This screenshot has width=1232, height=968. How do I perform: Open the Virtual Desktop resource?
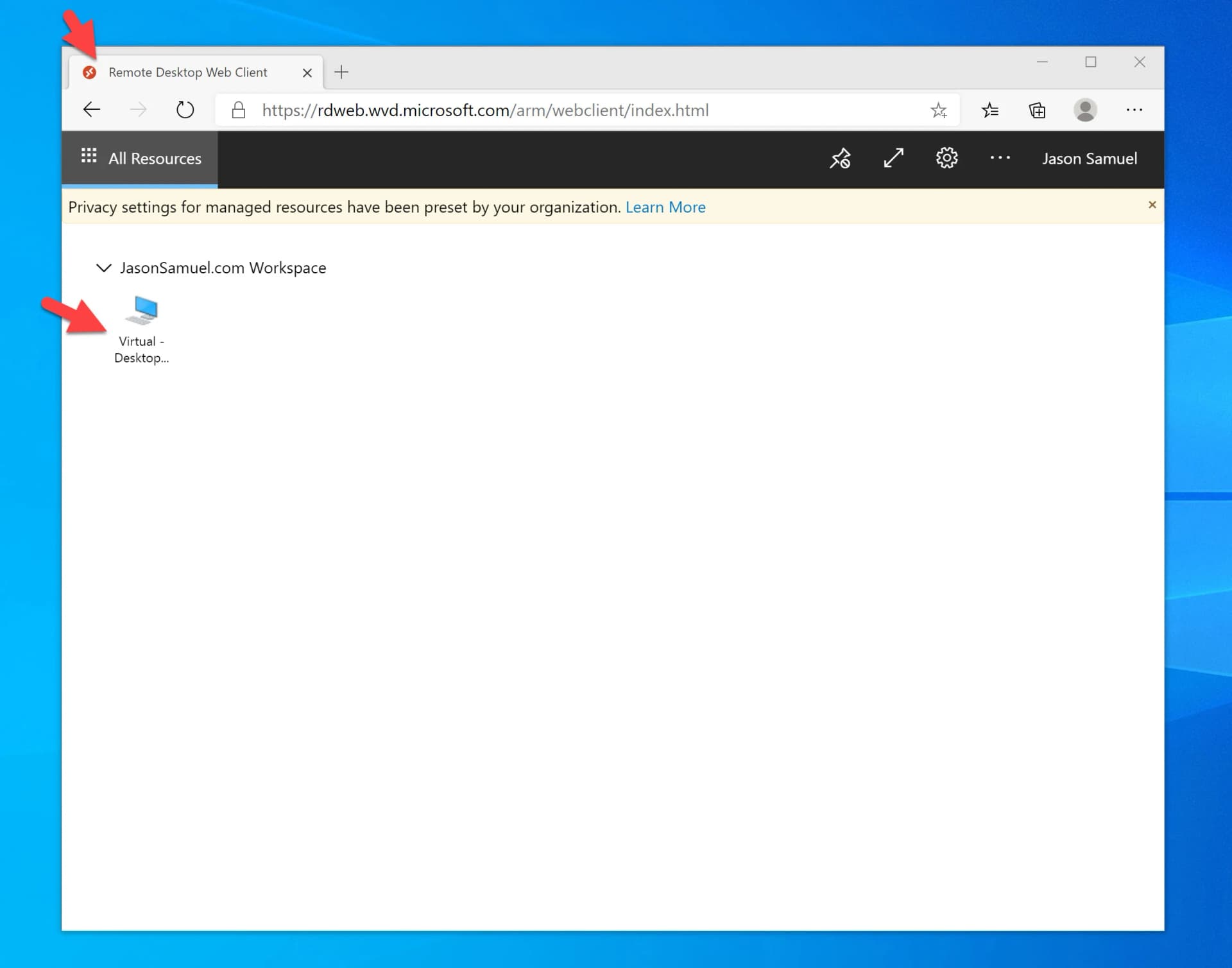tap(142, 330)
